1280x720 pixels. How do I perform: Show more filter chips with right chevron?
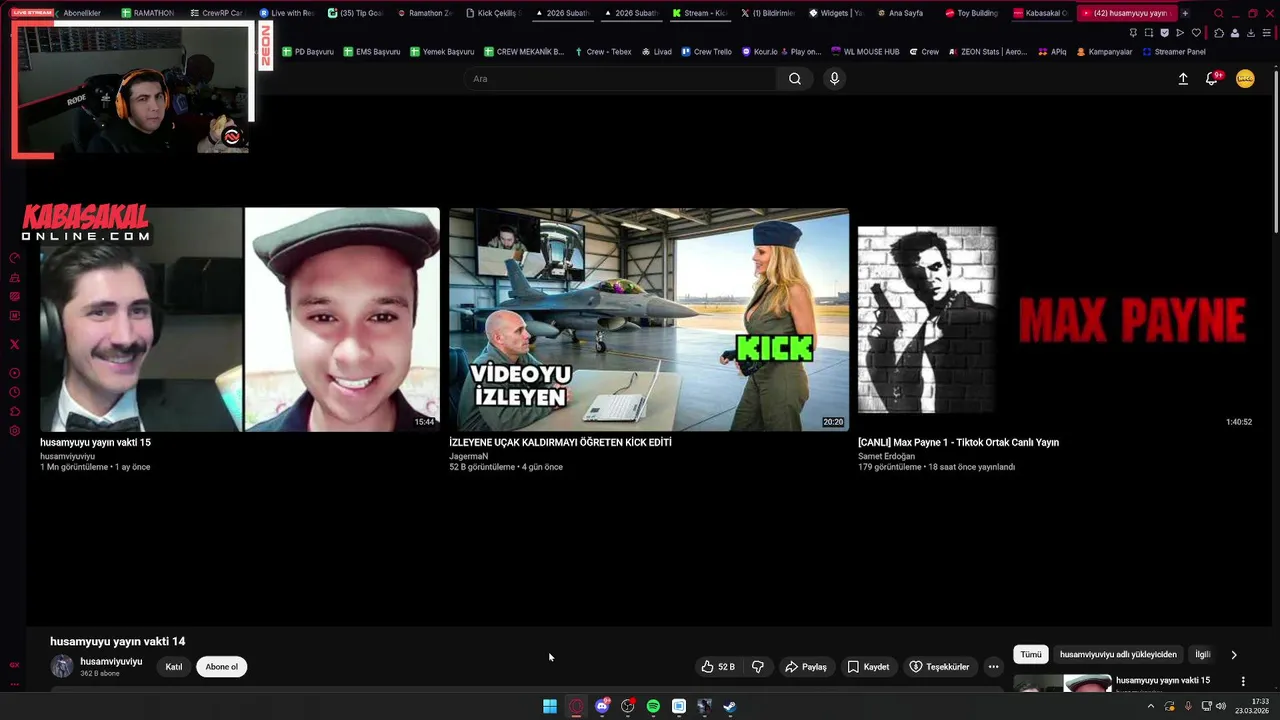pos(1234,654)
